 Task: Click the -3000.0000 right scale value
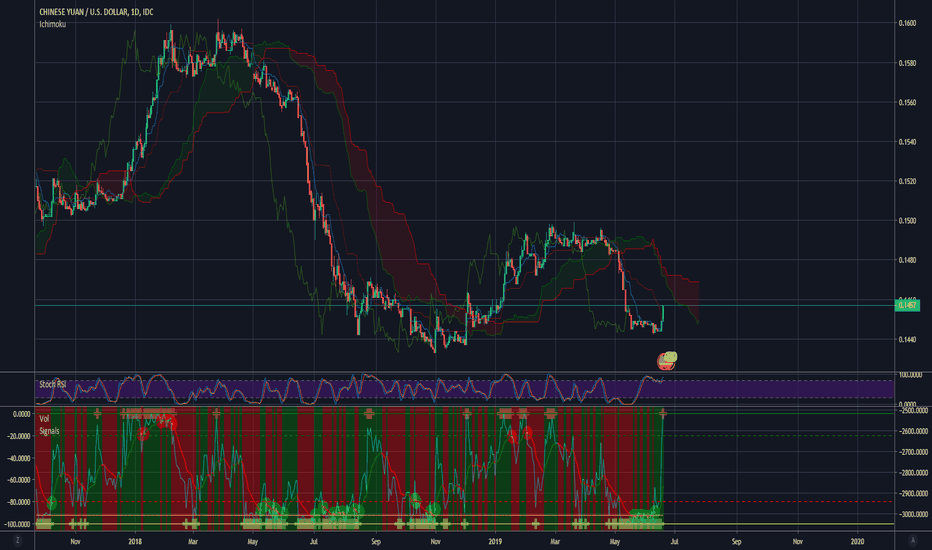(913, 514)
